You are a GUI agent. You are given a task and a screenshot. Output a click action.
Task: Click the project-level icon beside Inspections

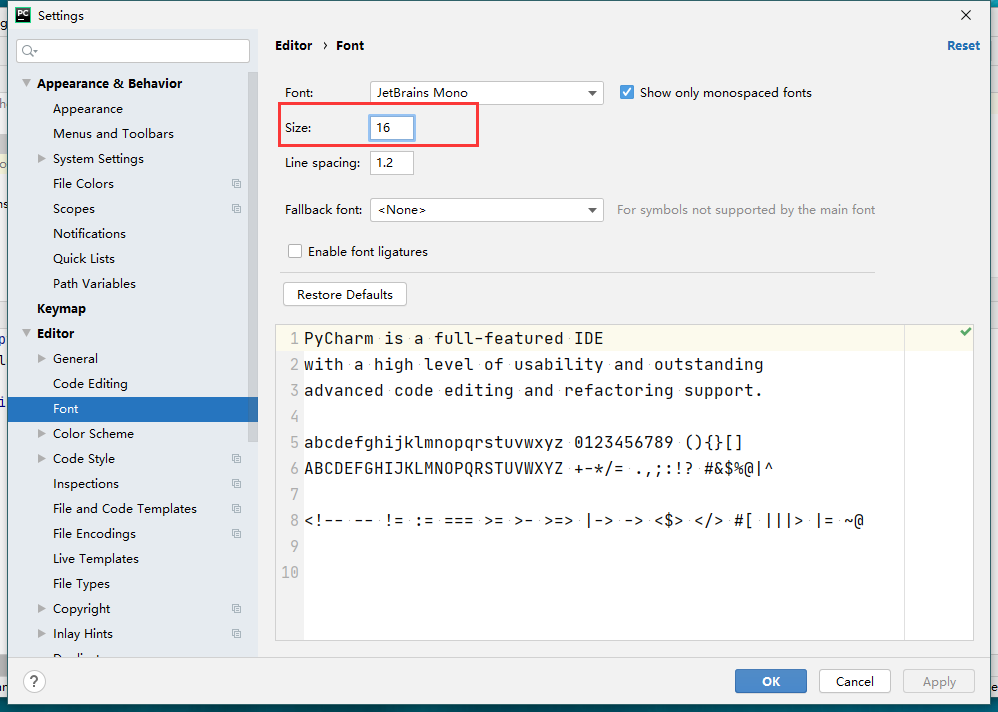coord(236,484)
